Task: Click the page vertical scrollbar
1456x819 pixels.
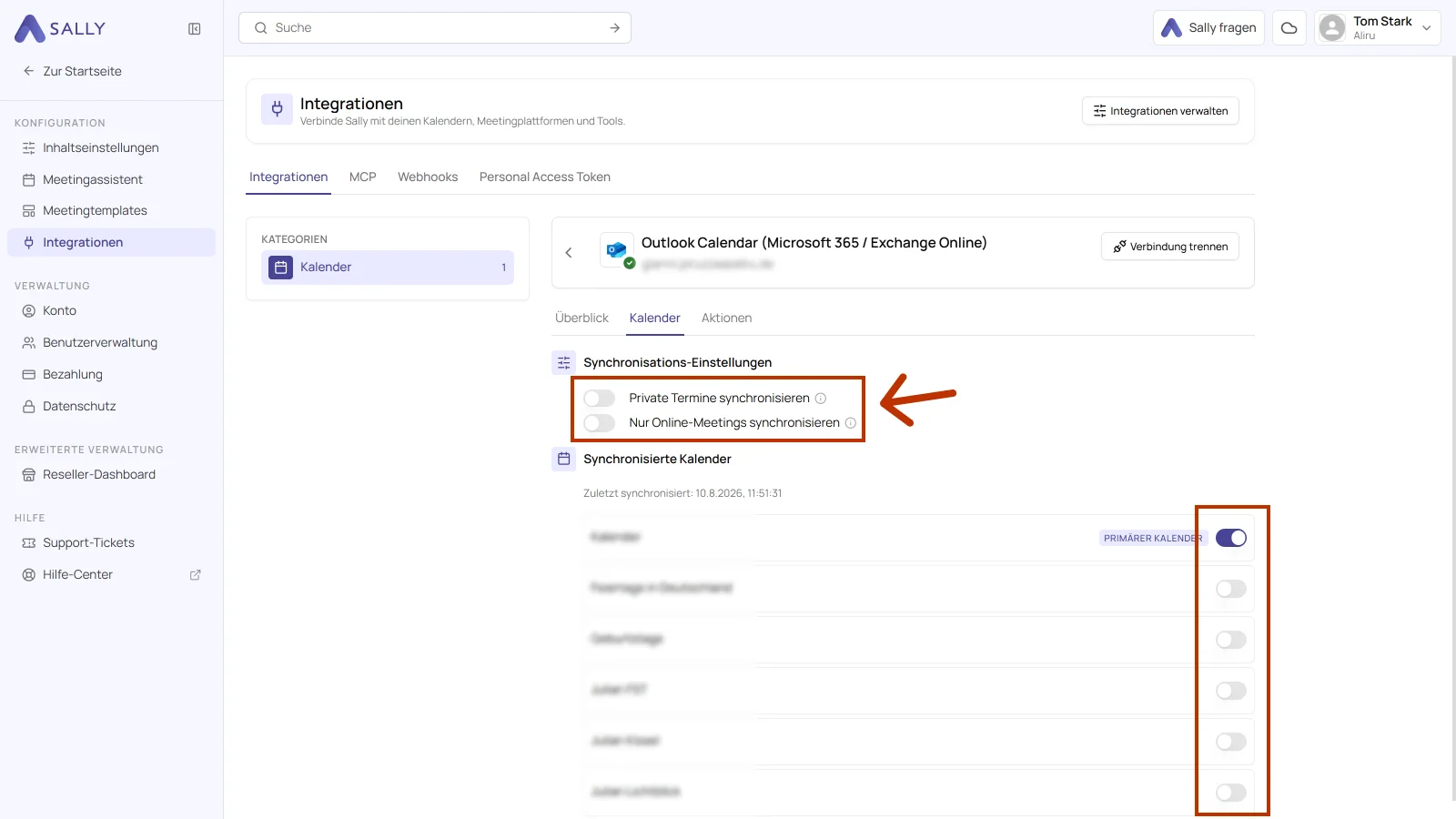Action: [1452, 428]
